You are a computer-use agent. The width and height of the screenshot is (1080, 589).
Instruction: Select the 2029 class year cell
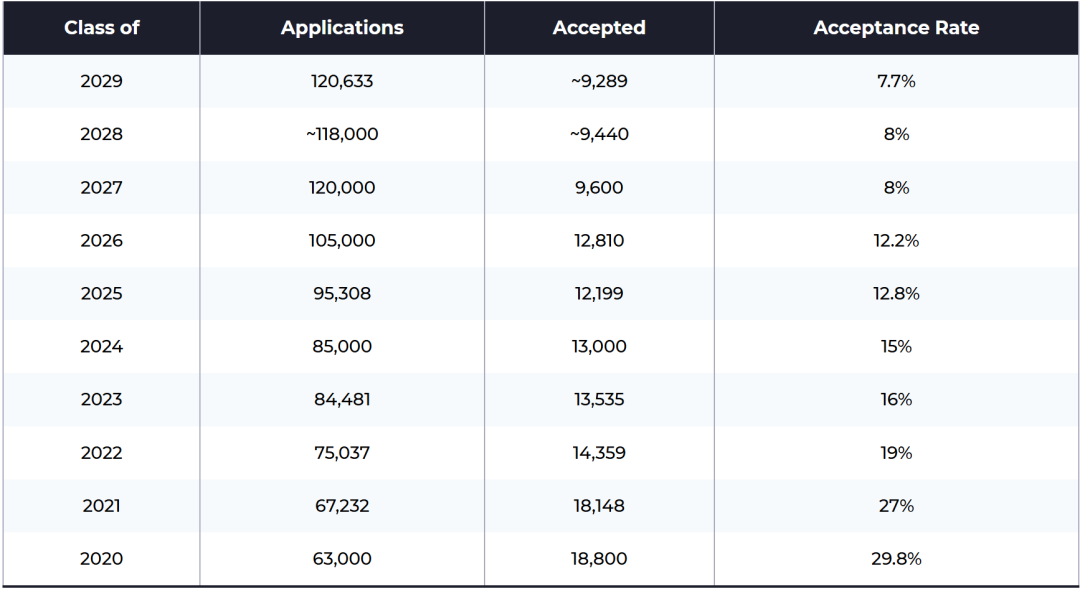coord(101,81)
